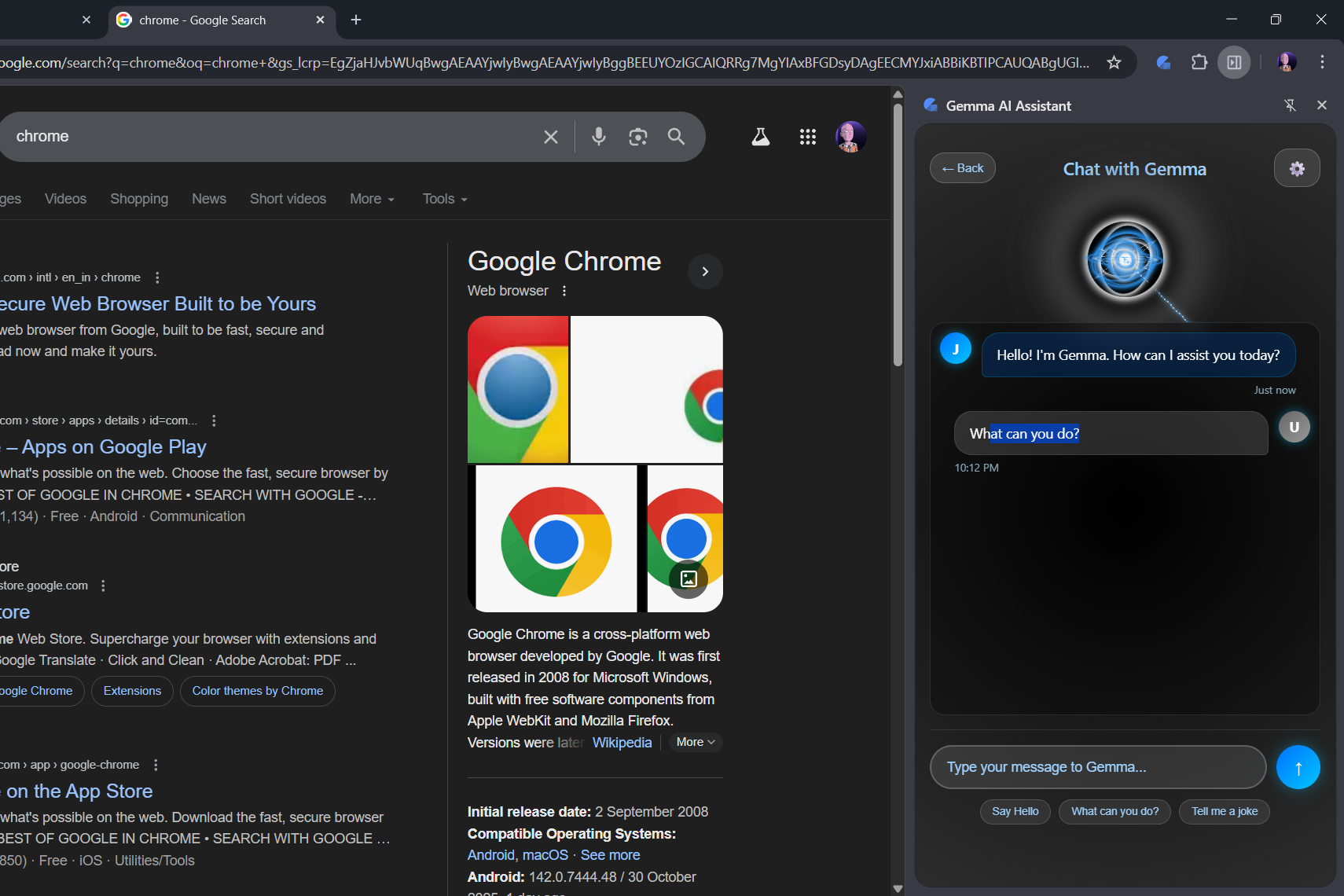
Task: Click the browser address bar URL
Action: pos(545,62)
